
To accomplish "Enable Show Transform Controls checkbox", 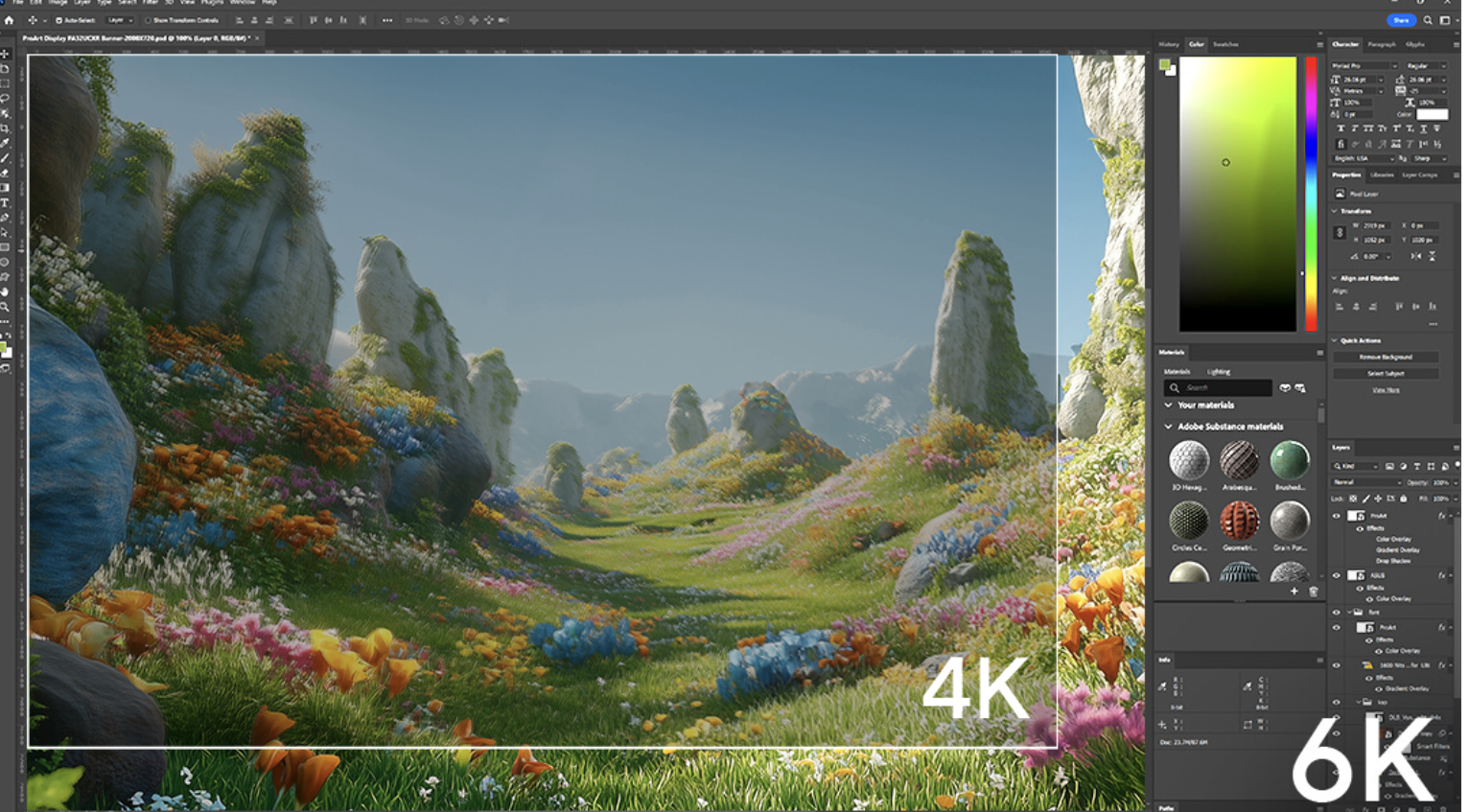I will pyautogui.click(x=148, y=20).
